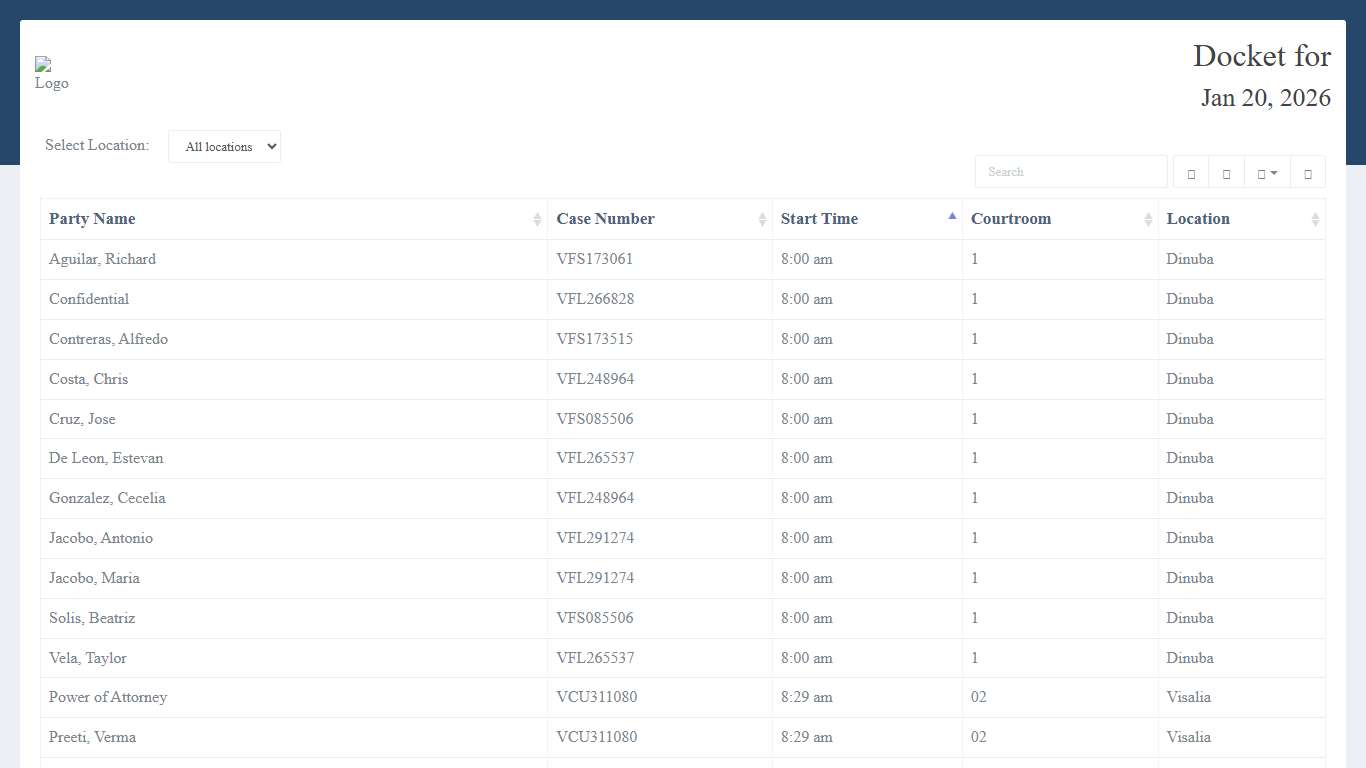Viewport: 1366px width, 768px height.
Task: Sort the table by the Courtroom label
Action: (x=1010, y=219)
